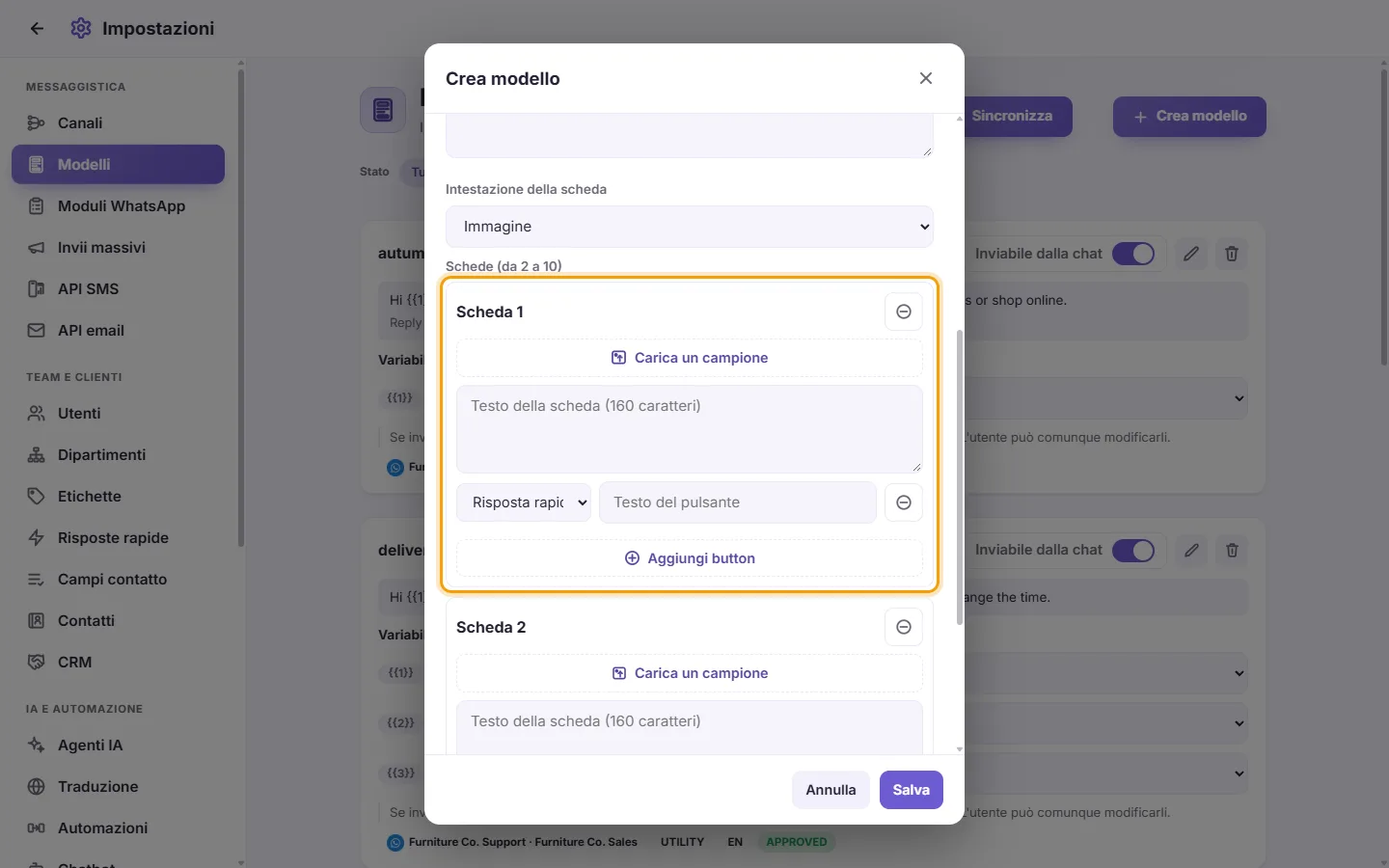Toggle first Inviabile dalla chat switch

(1133, 254)
